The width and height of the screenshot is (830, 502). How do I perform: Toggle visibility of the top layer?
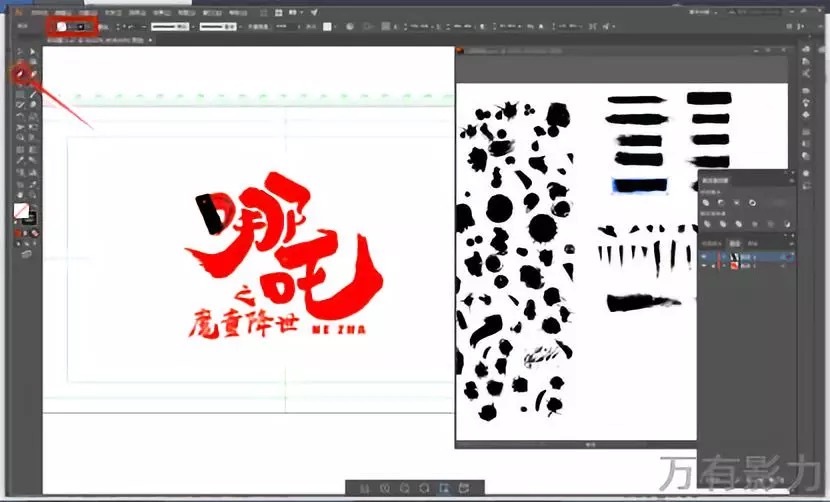[705, 257]
